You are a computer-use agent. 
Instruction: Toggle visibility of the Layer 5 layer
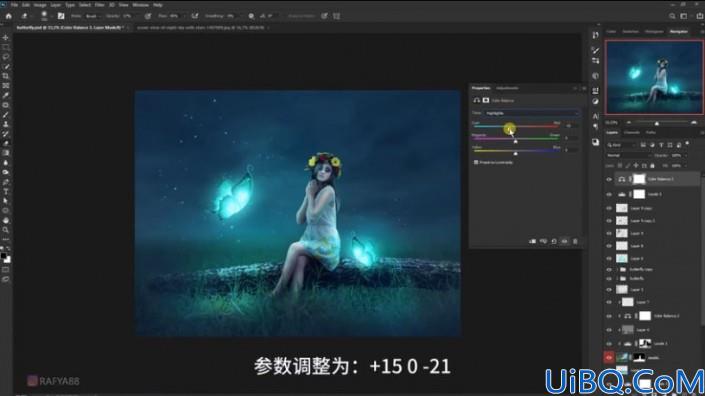click(x=609, y=290)
